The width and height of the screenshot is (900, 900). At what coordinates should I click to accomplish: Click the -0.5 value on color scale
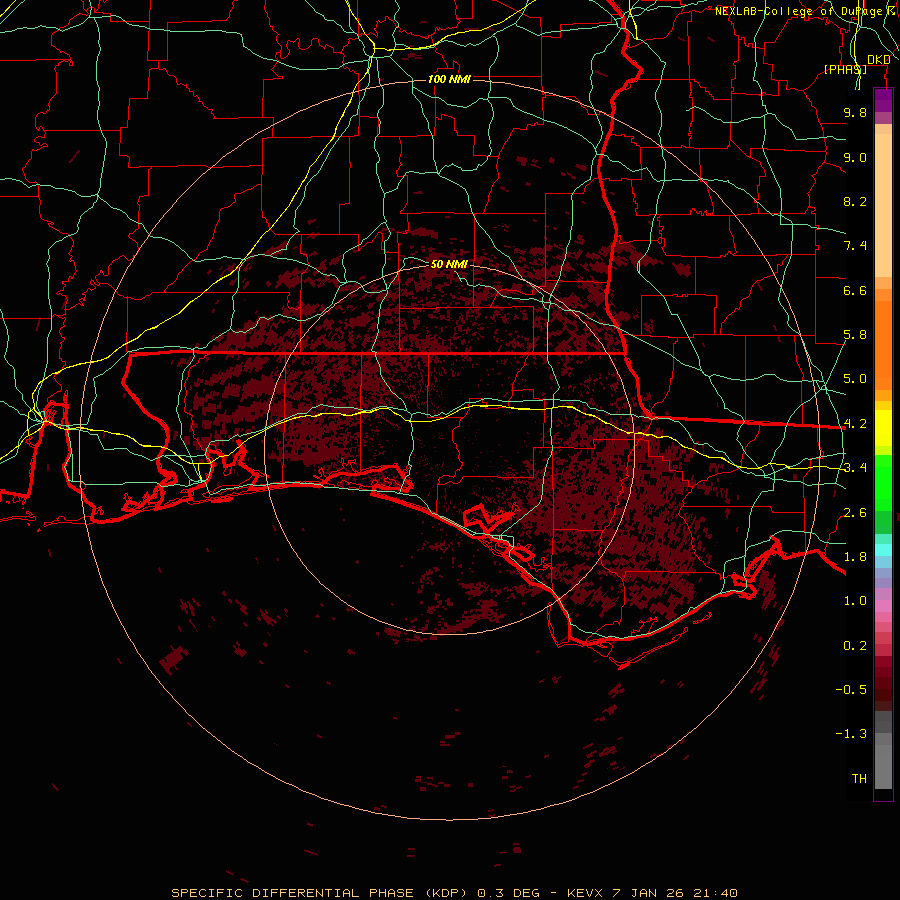pos(851,690)
